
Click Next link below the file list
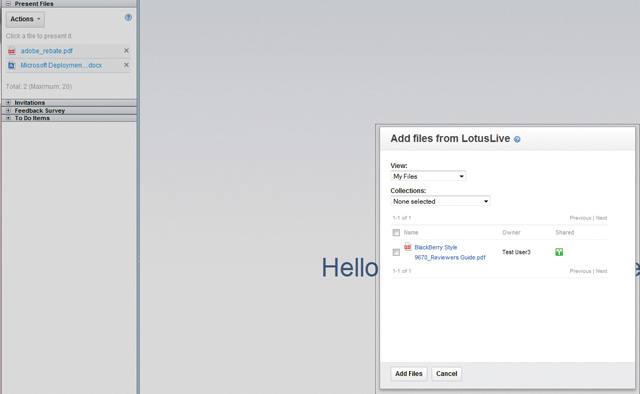(x=601, y=271)
